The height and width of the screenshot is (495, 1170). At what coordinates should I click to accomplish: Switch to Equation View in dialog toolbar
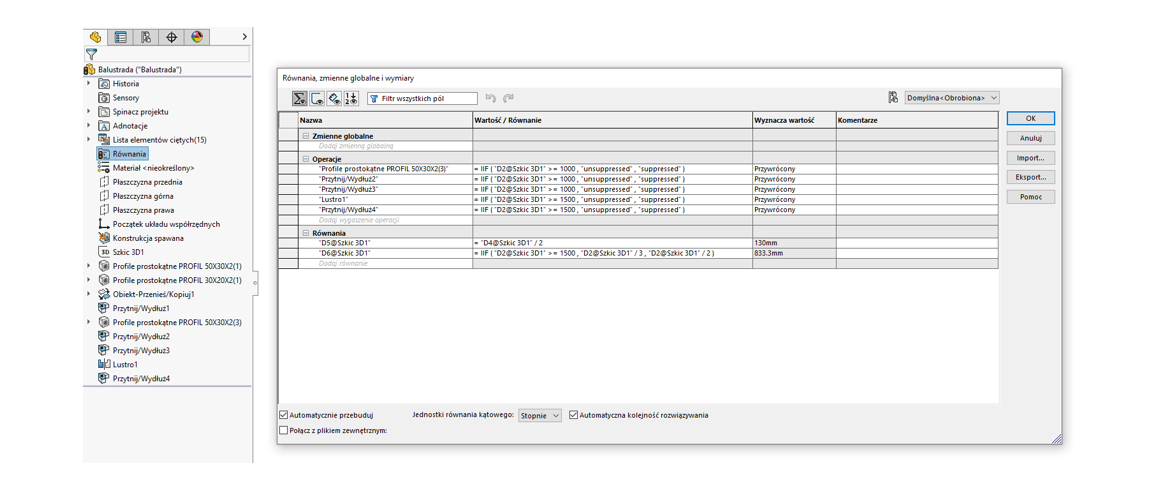point(299,98)
